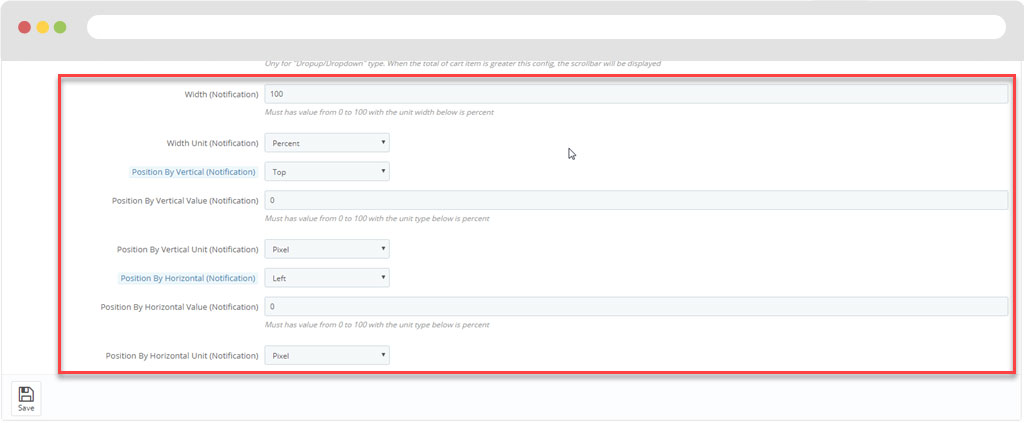1024x423 pixels.
Task: Open the Width Unit (Notification) dropdown
Action: (327, 143)
